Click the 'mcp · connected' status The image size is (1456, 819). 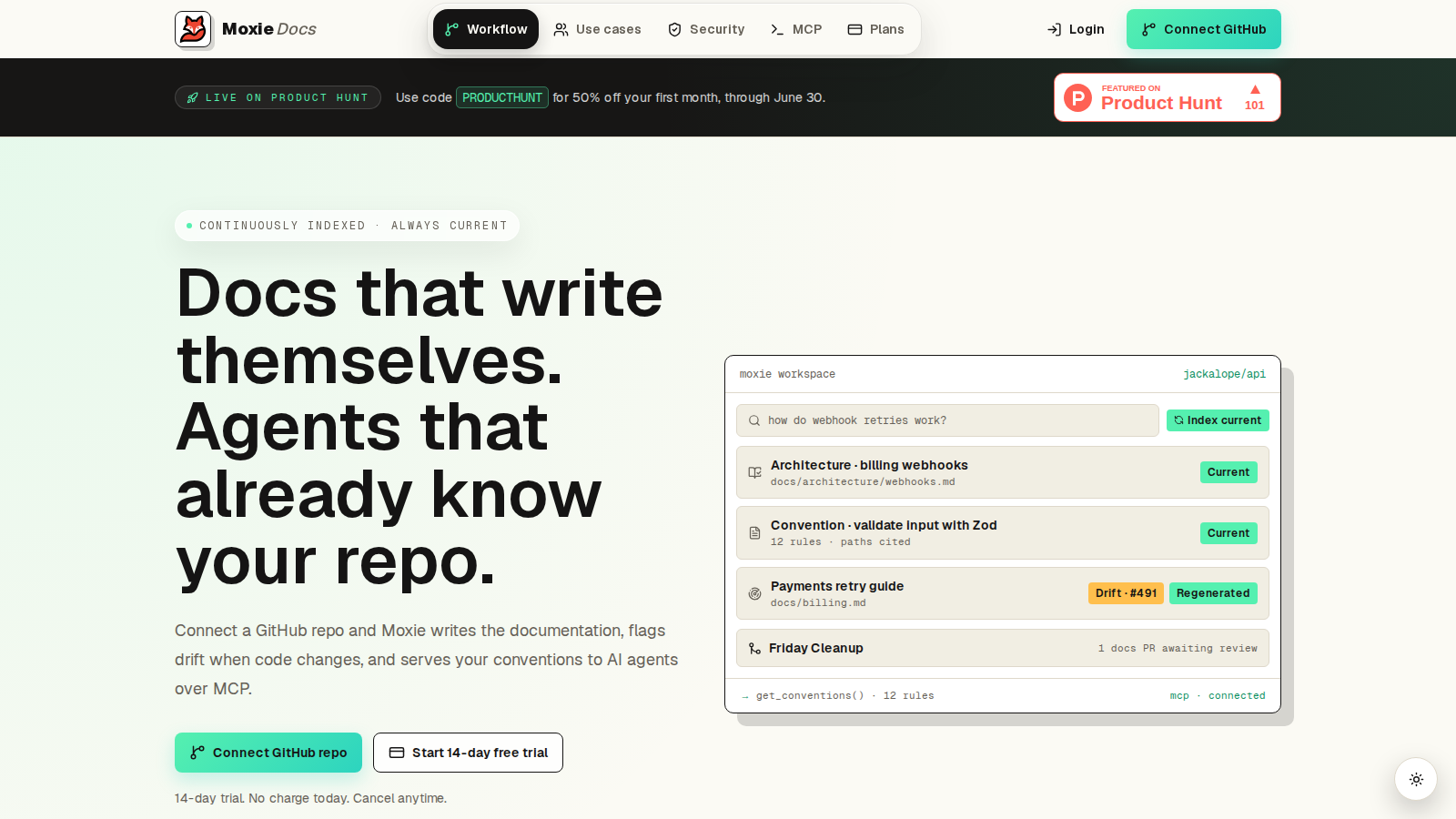coord(1218,695)
